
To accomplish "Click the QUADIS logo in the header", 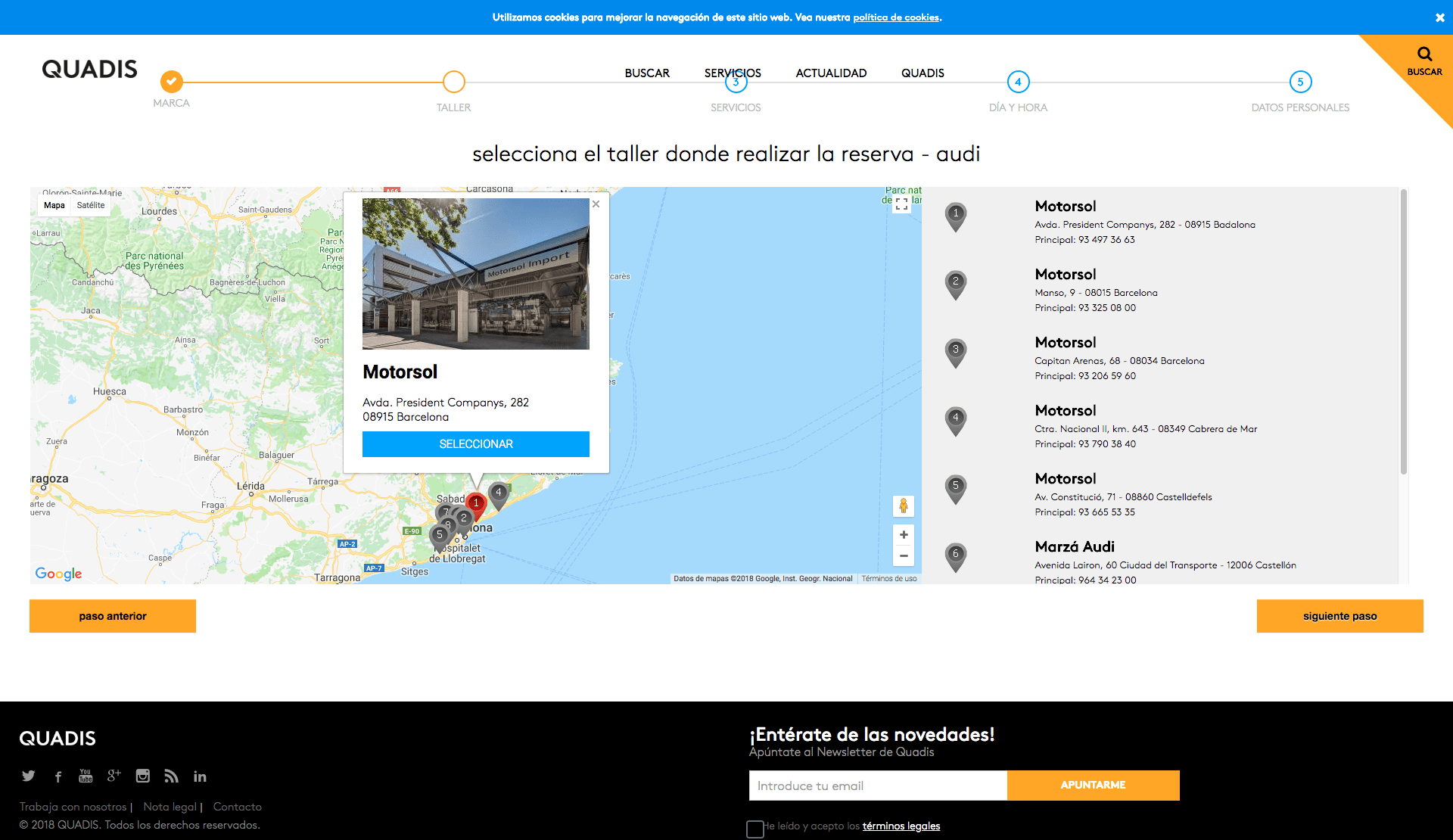I will click(x=89, y=69).
